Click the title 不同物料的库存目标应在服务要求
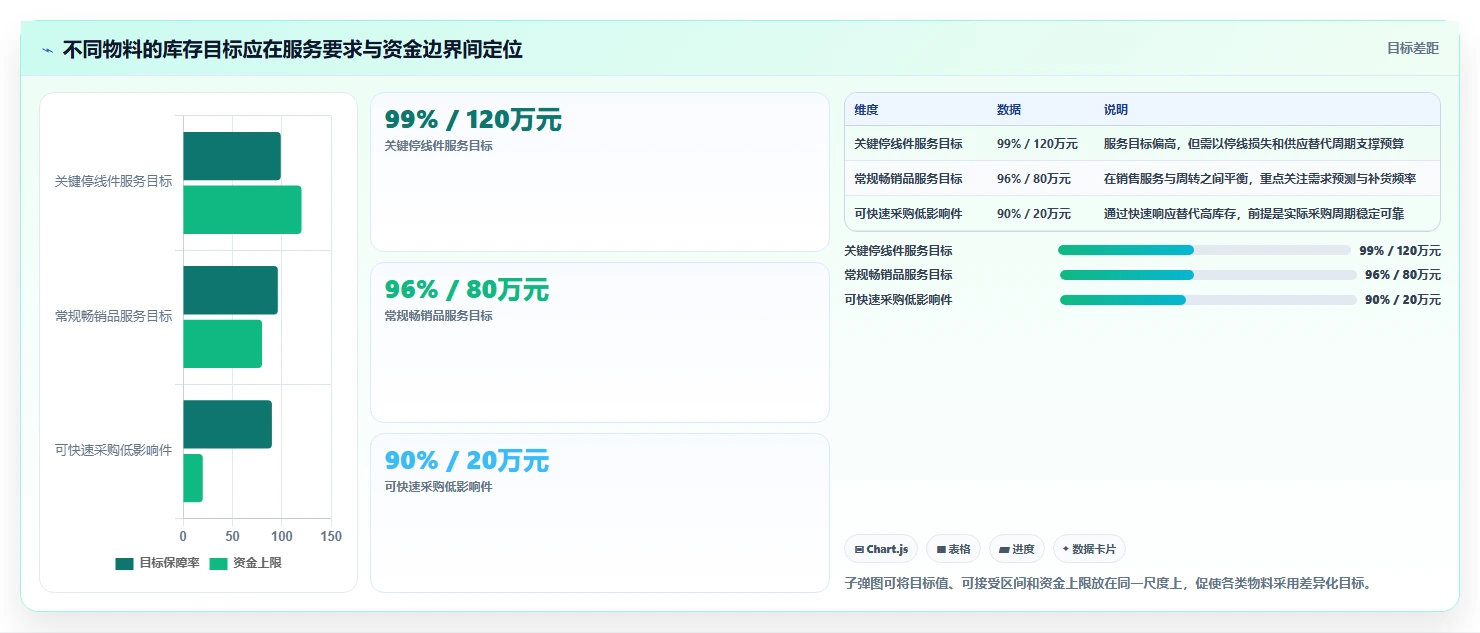Viewport: 1480px width, 633px height. (292, 50)
